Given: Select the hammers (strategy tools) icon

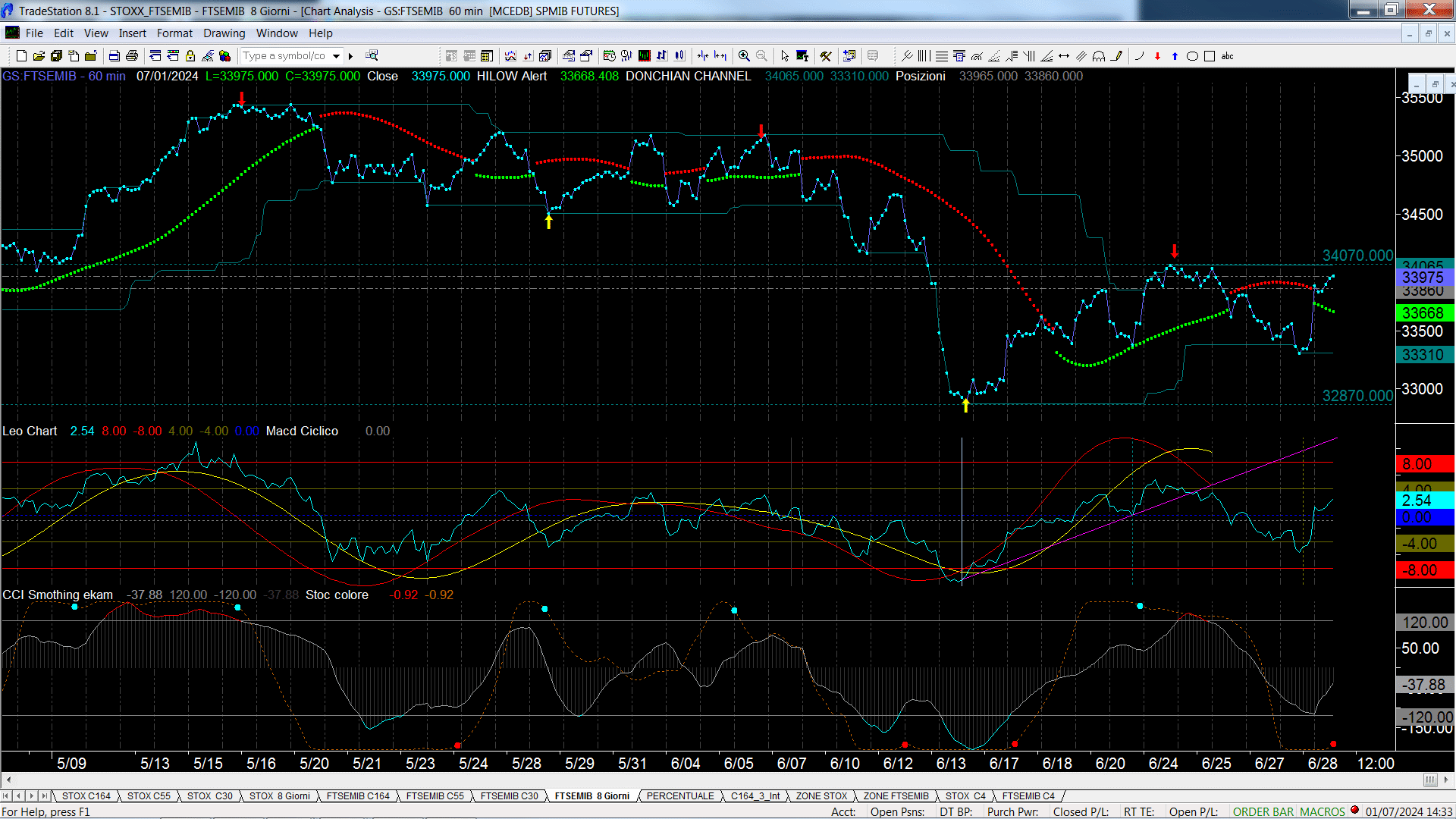Looking at the screenshot, I should point(826,55).
